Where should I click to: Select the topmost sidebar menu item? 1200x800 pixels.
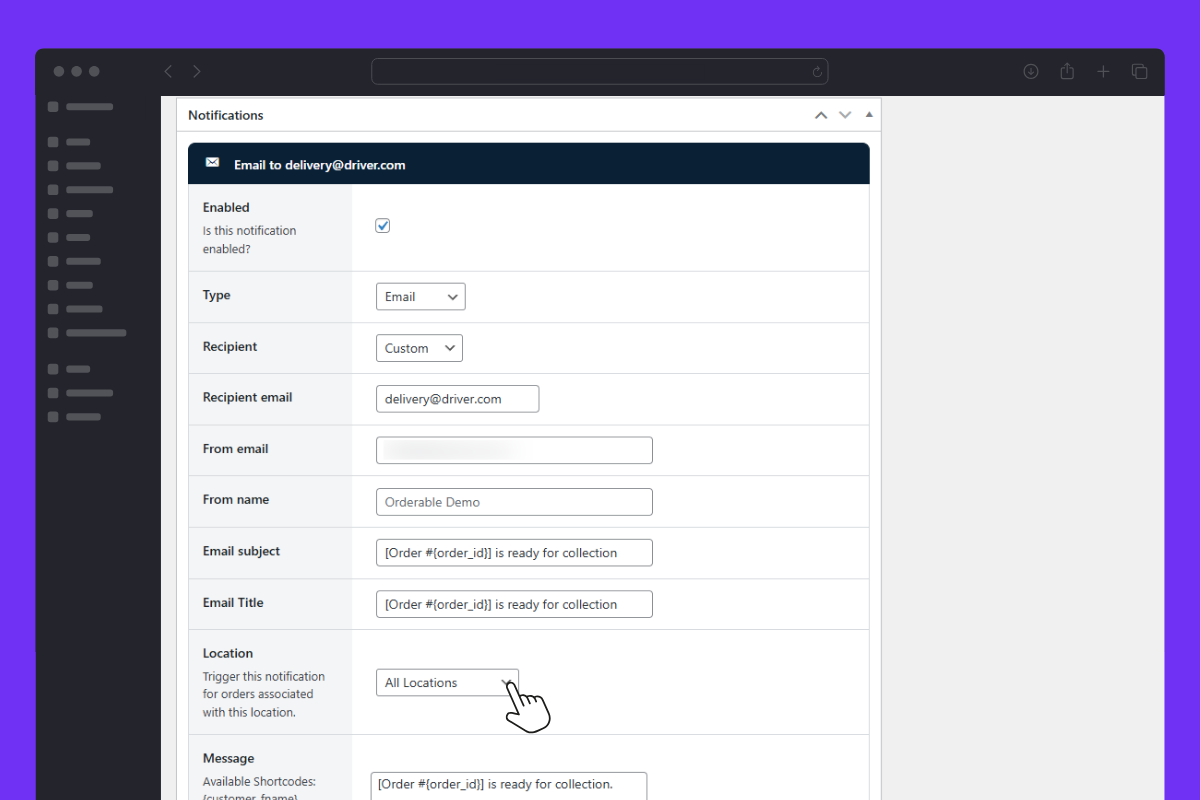point(80,106)
